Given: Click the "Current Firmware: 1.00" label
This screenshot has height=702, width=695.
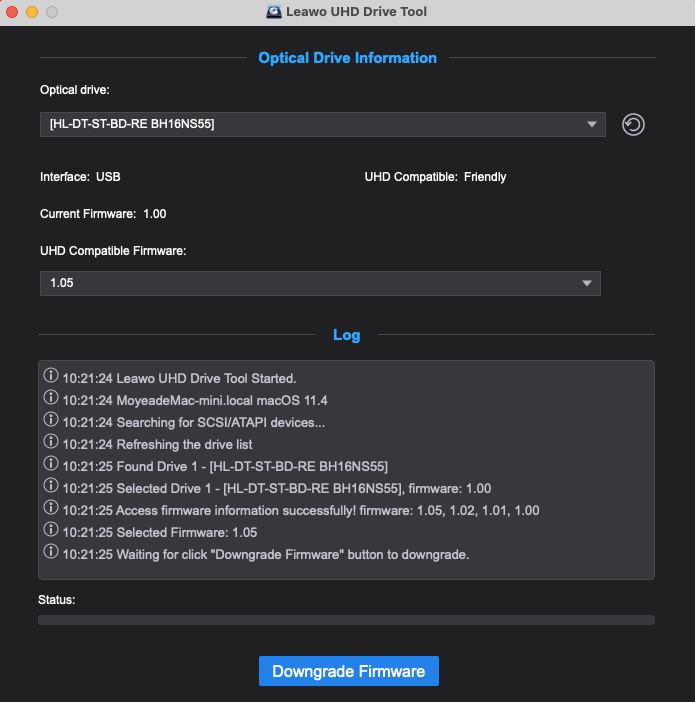Looking at the screenshot, I should click(103, 214).
